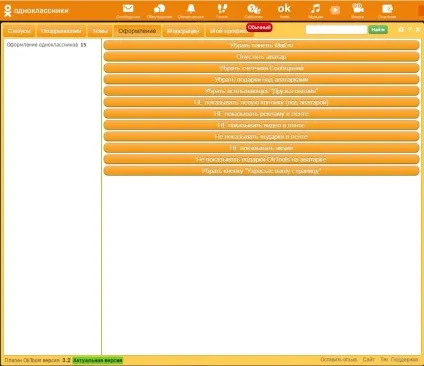Click the green 'Актуальная версия' label
The width and height of the screenshot is (424, 366).
click(x=97, y=360)
